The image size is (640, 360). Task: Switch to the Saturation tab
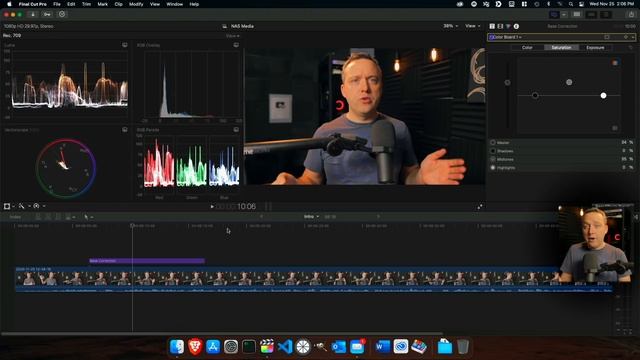[561, 48]
